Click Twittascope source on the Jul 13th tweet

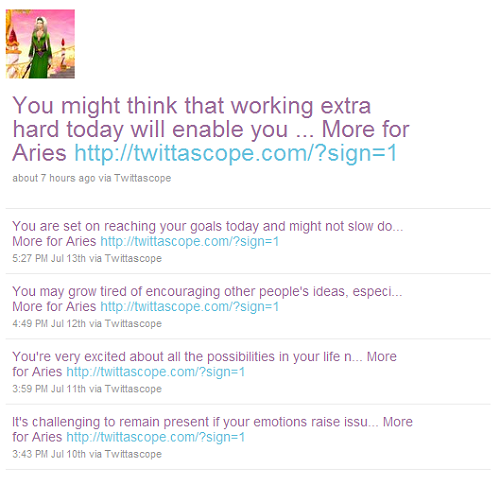(133, 258)
